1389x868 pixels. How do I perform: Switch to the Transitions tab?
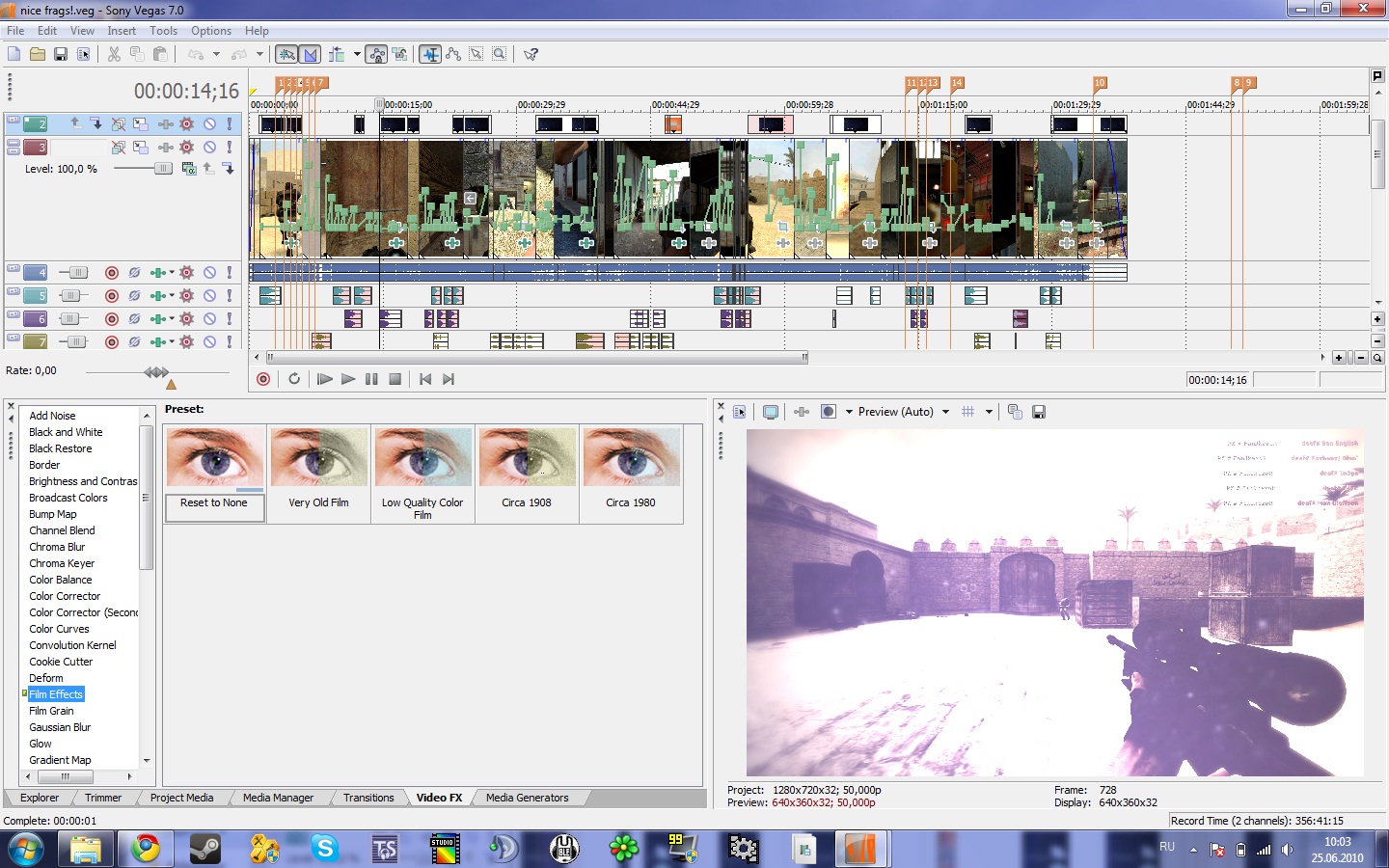click(x=368, y=798)
